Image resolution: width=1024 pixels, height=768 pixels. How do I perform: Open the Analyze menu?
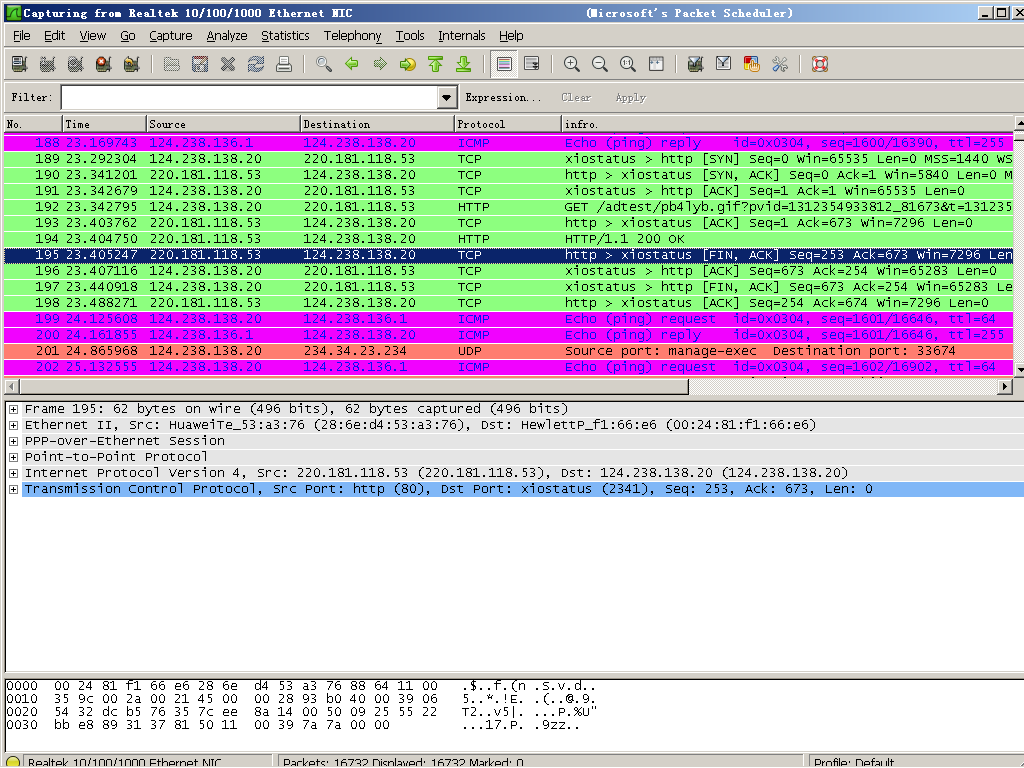(x=227, y=36)
